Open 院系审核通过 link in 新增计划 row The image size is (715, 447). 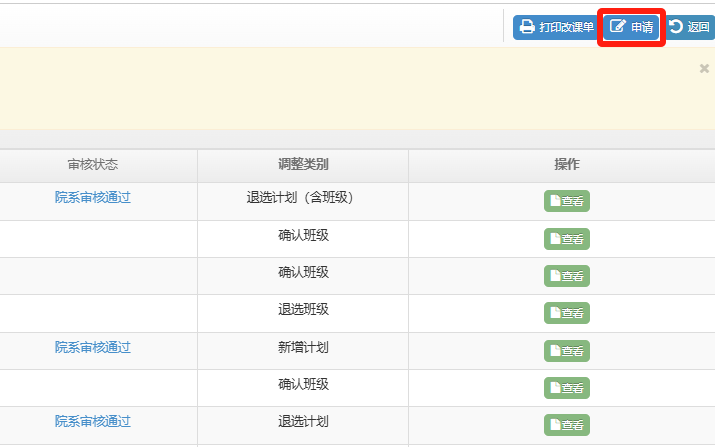(x=93, y=348)
